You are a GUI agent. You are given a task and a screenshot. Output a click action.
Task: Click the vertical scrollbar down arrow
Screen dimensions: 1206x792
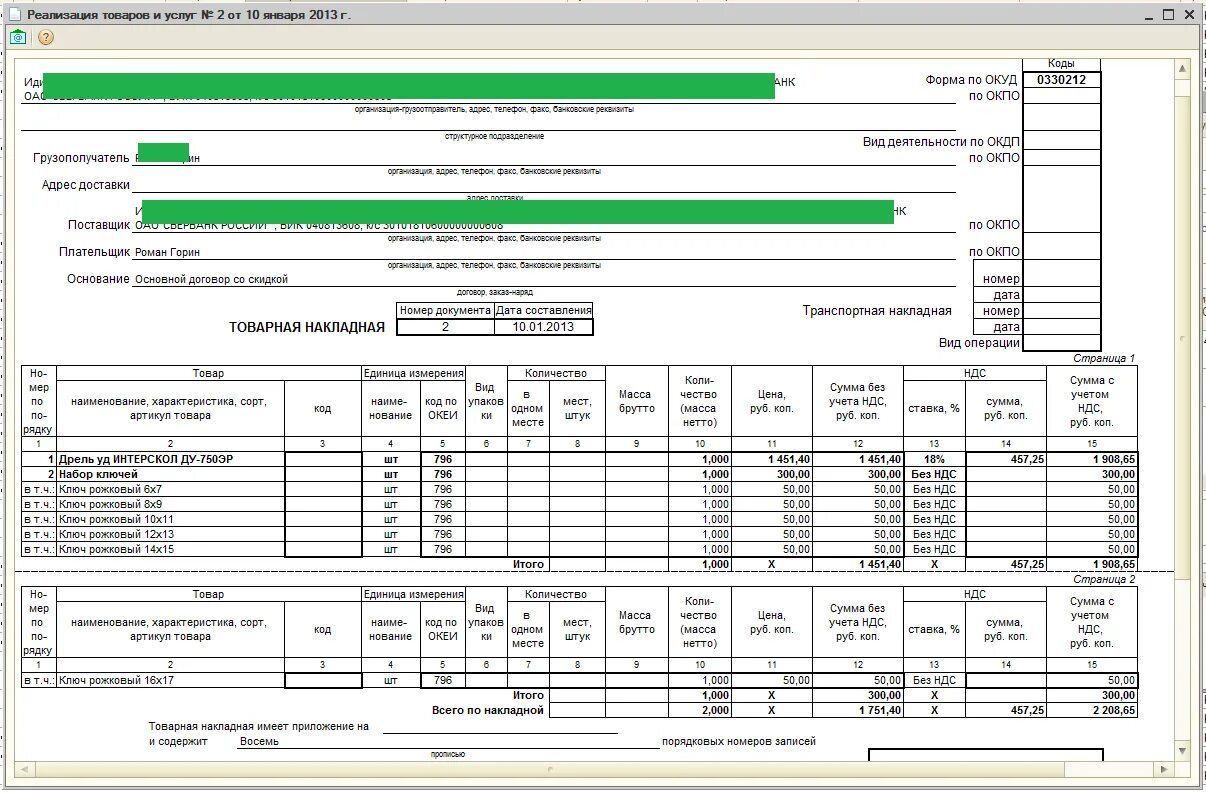(x=1184, y=751)
